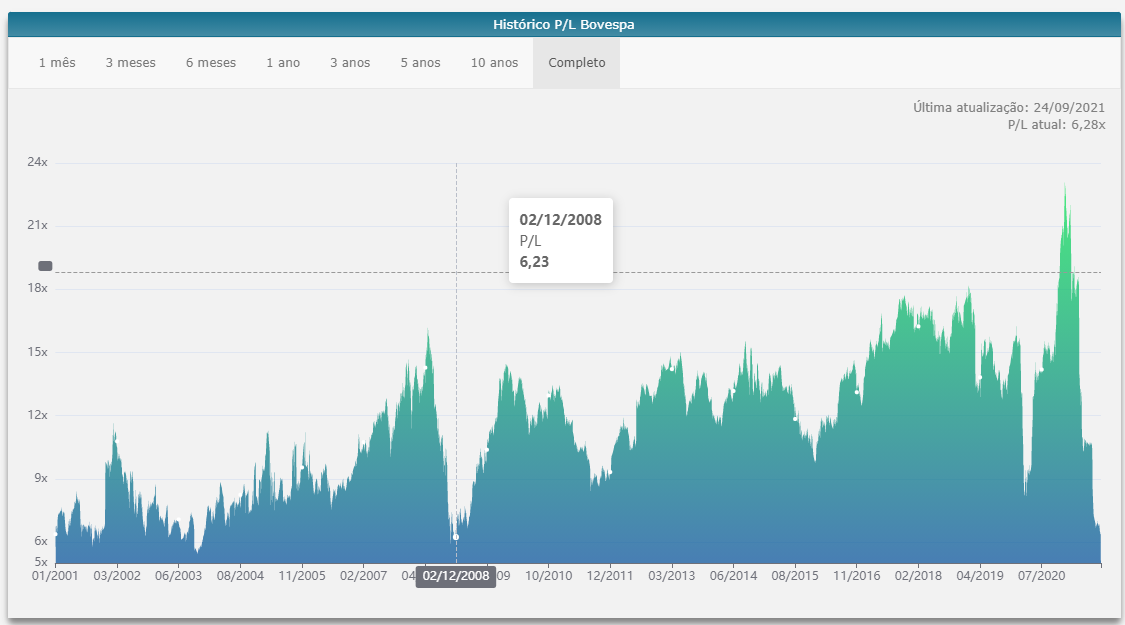
Task: Click the 24x label on the y-axis
Action: (37, 162)
